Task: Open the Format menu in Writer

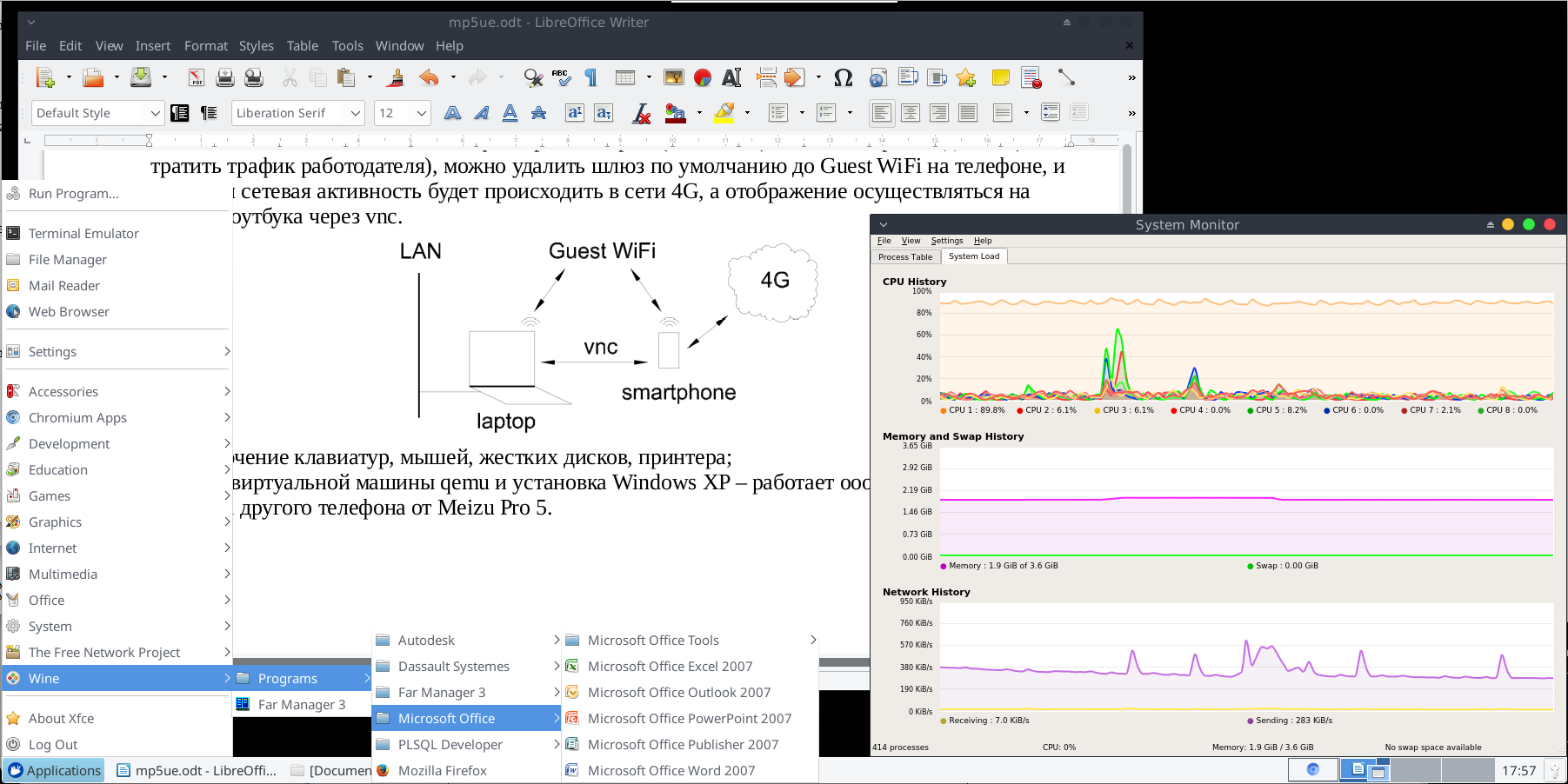Action: coord(206,46)
